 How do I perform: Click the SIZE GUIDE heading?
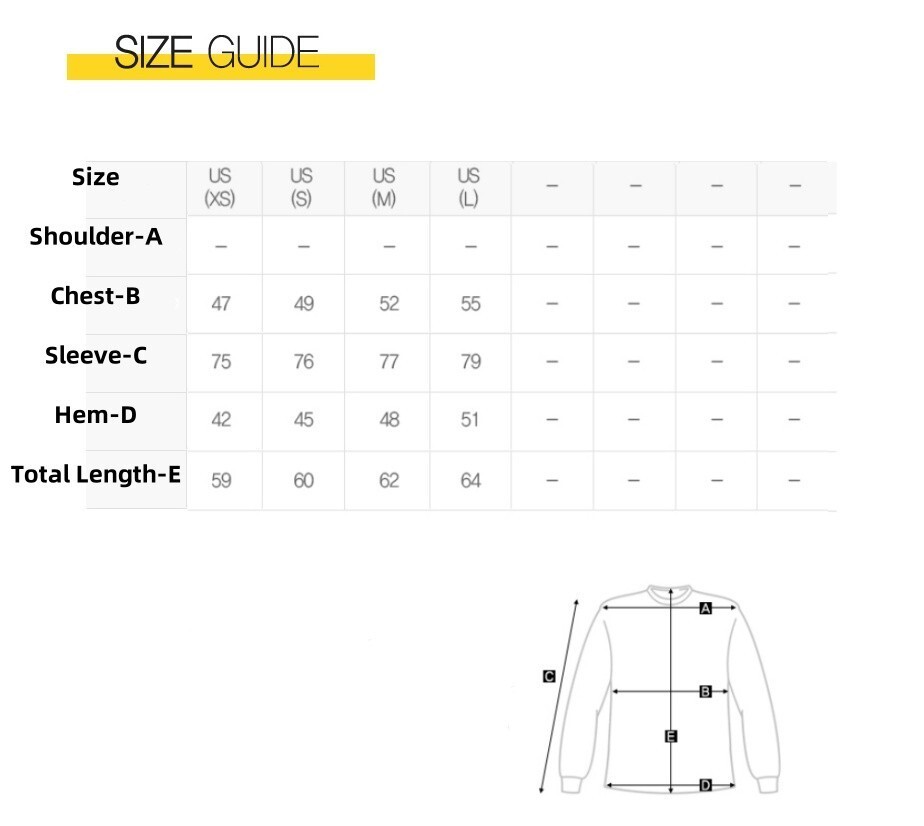[x=217, y=52]
